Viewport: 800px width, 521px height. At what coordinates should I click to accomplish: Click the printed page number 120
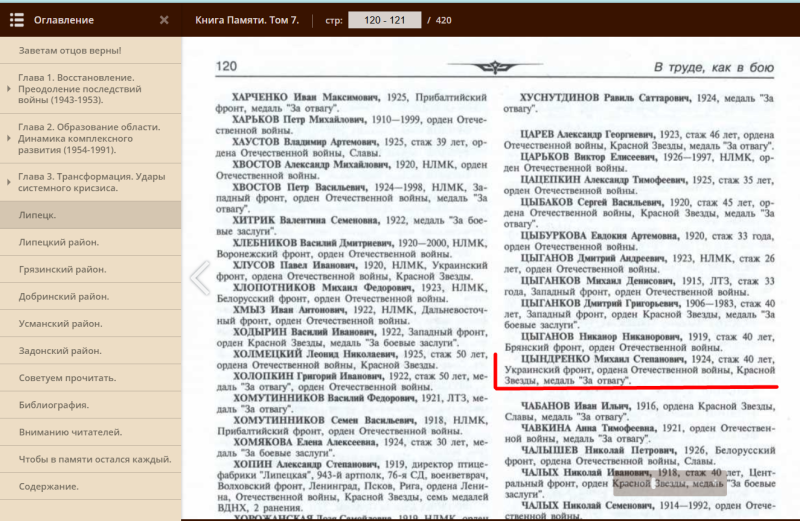[226, 66]
